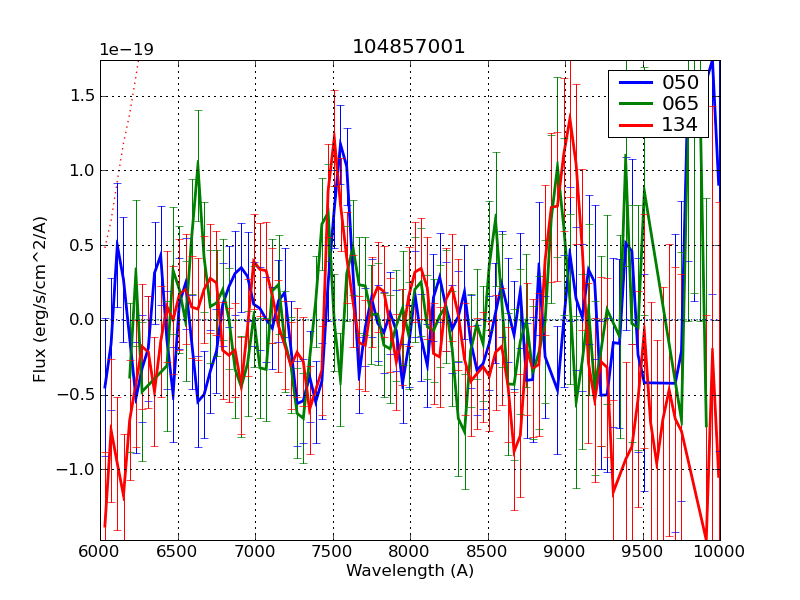Click the 1e-19 exponent label
The width and height of the screenshot is (800, 600).
126,50
